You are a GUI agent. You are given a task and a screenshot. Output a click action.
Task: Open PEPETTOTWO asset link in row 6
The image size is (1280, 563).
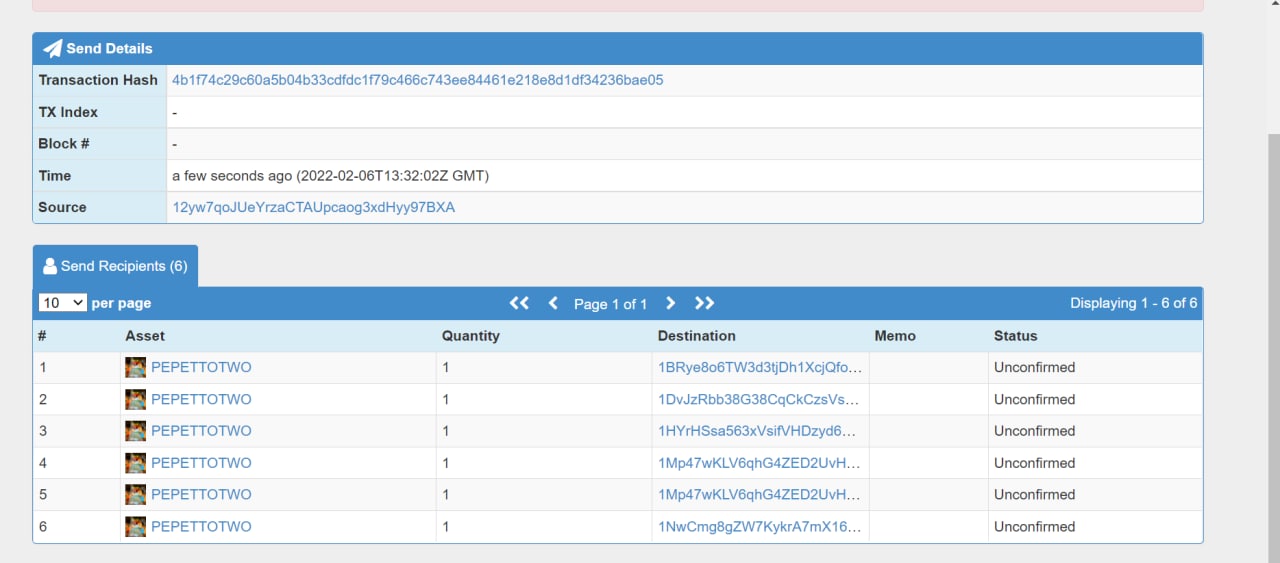(x=201, y=526)
